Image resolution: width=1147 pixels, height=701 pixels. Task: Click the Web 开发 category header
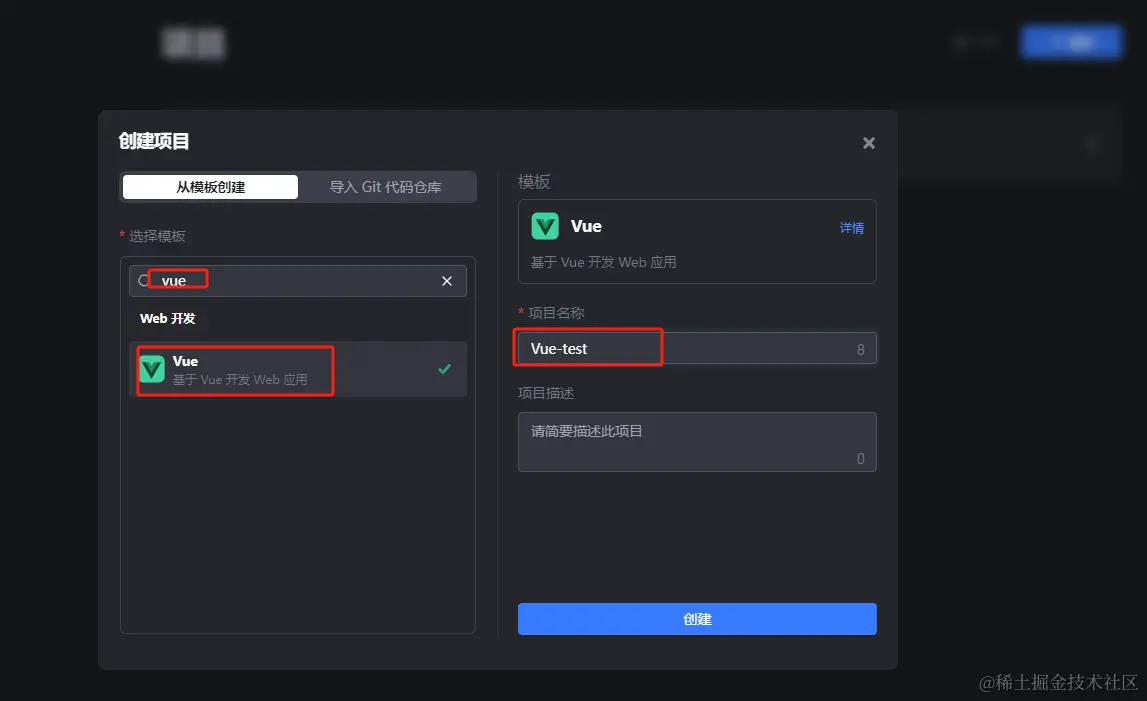(167, 319)
